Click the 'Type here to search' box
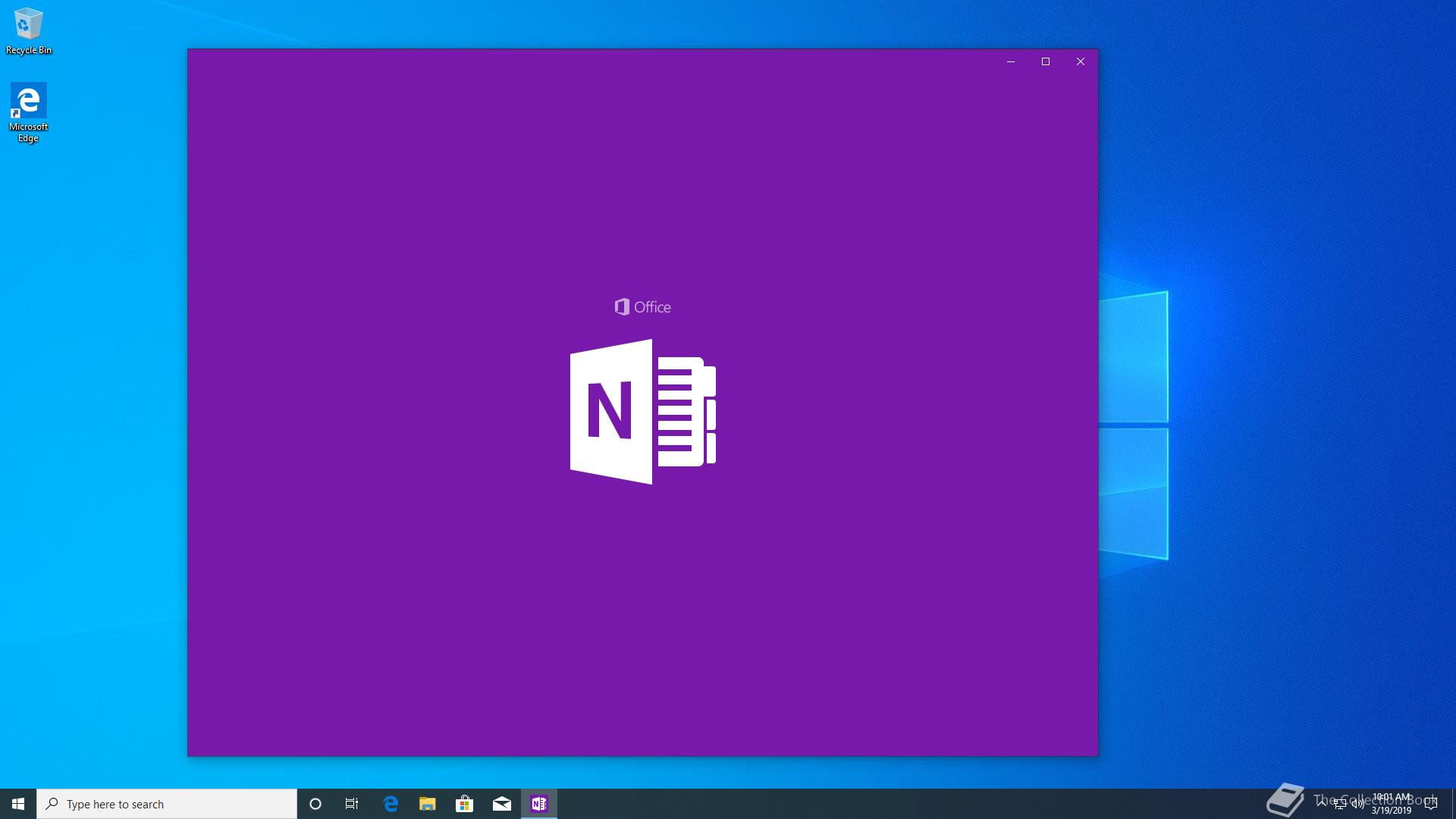Image resolution: width=1456 pixels, height=819 pixels. [x=167, y=804]
